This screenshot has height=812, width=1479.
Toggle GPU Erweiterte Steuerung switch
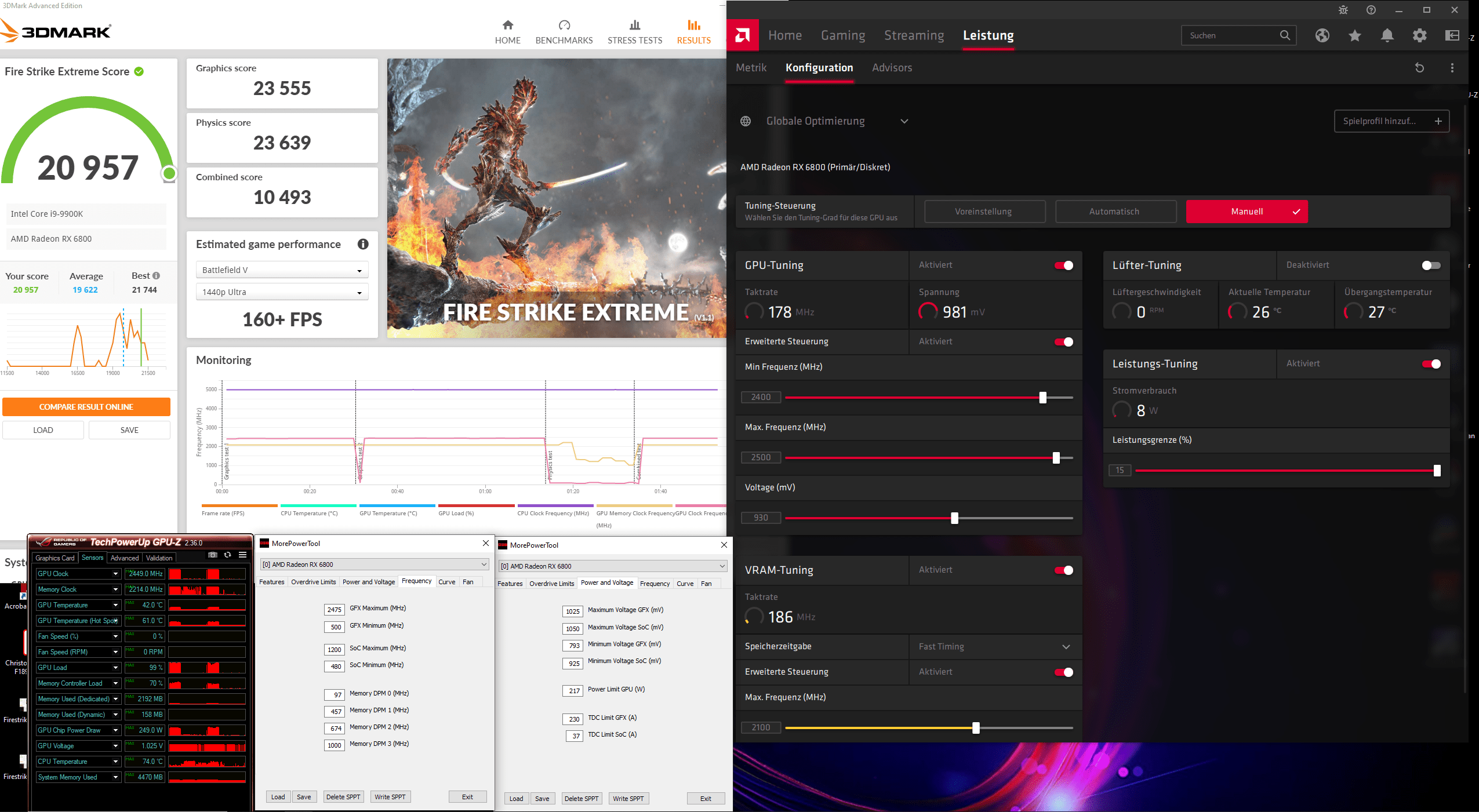click(1064, 342)
